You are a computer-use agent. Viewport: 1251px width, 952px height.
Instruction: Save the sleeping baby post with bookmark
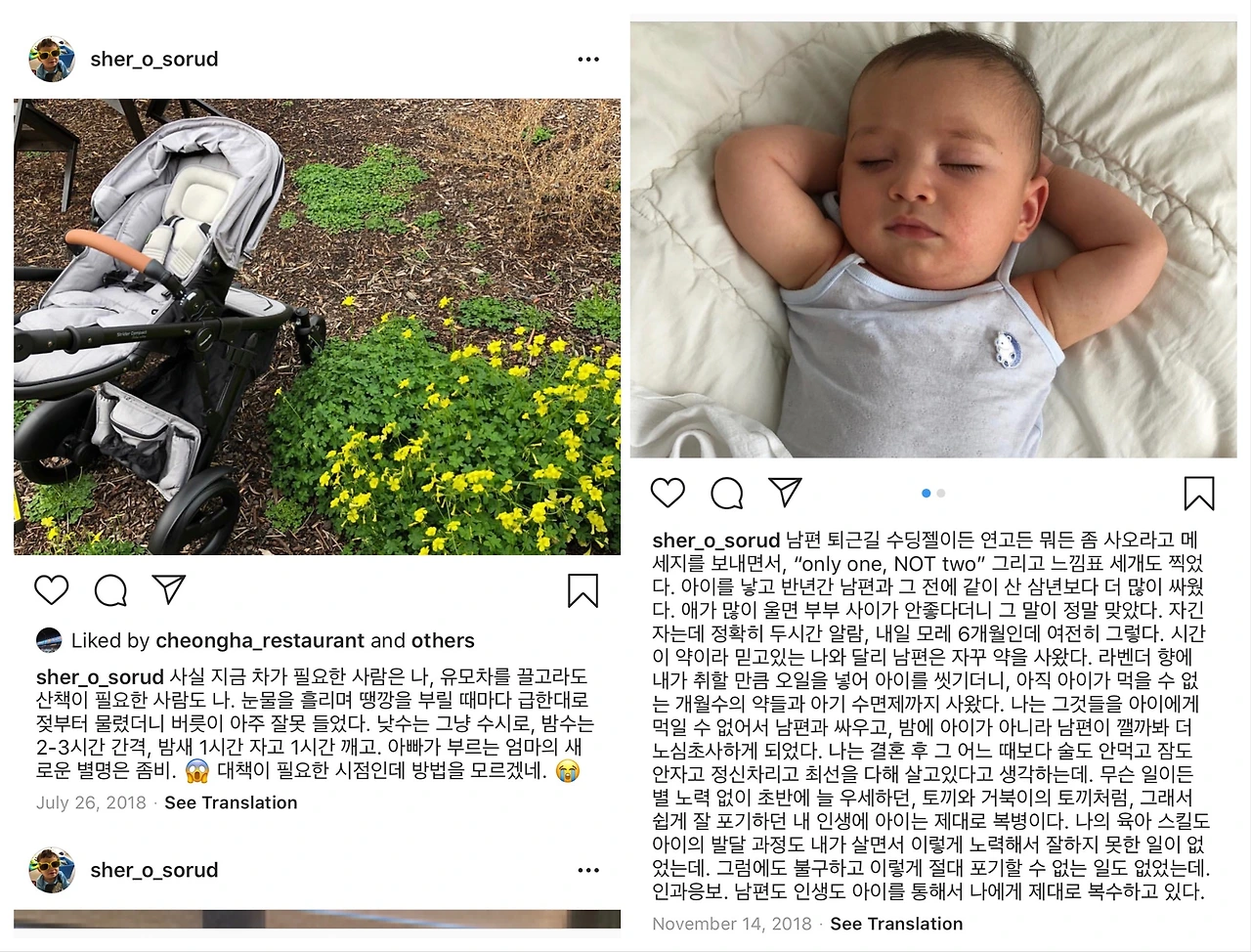1199,494
